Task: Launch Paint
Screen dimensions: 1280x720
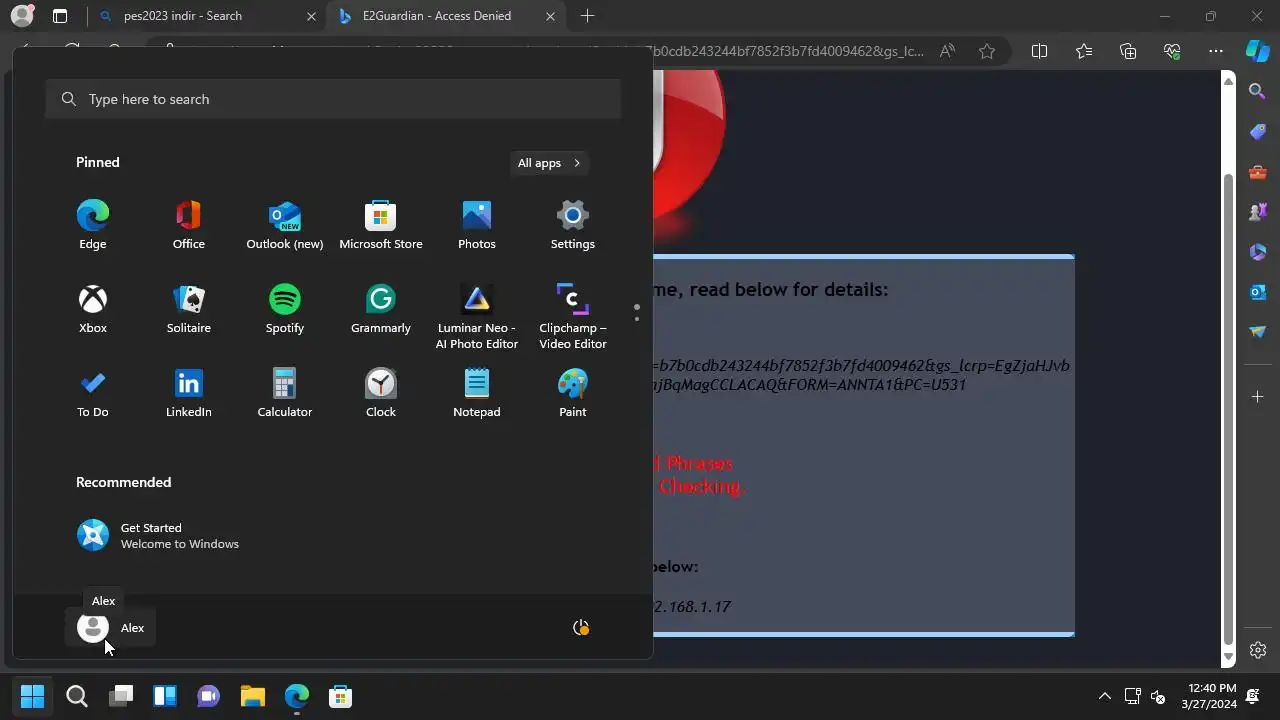Action: coord(573,393)
